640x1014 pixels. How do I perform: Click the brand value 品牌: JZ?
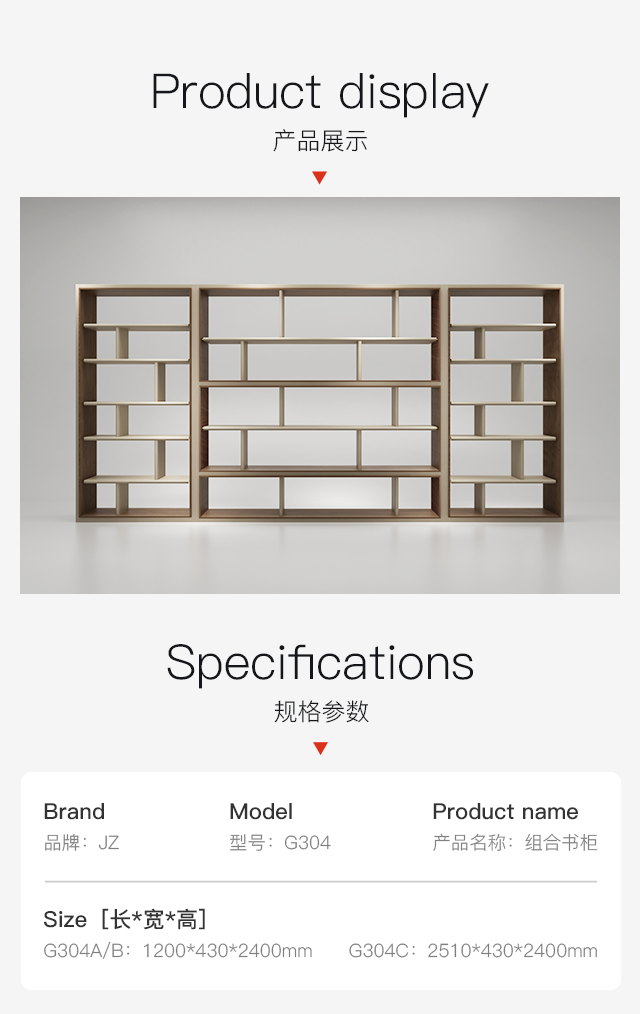(81, 842)
